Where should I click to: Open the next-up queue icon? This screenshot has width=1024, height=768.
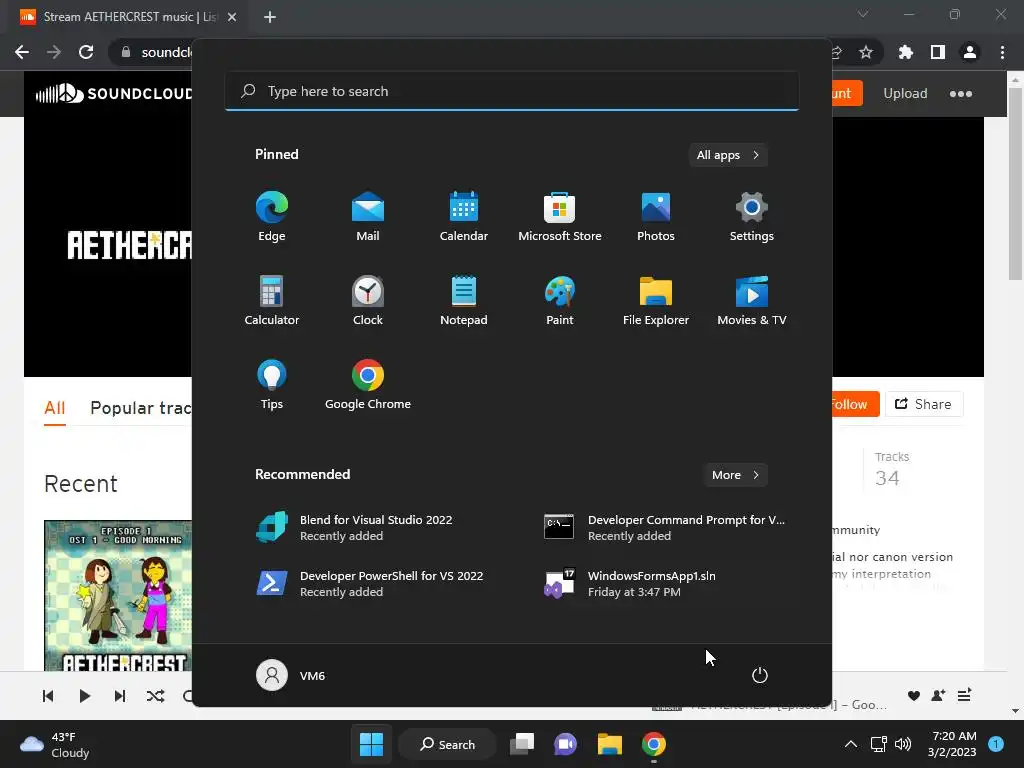point(965,696)
